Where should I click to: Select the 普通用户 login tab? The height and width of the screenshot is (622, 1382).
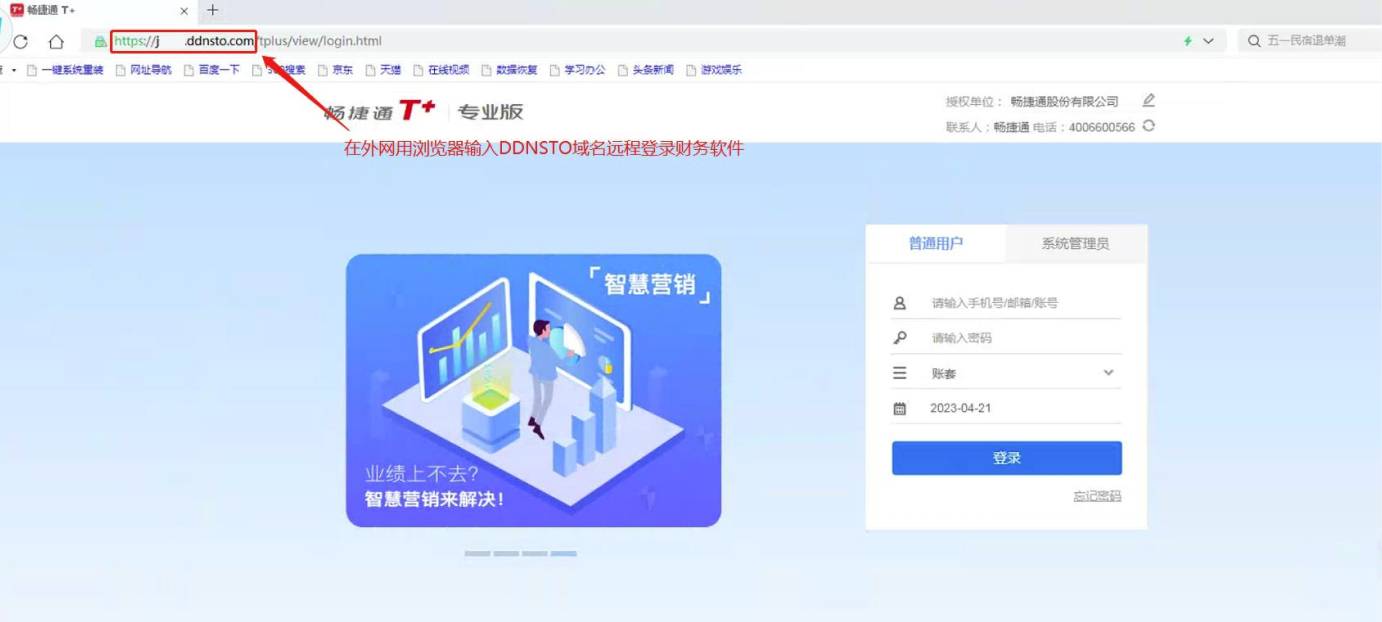[x=935, y=243]
